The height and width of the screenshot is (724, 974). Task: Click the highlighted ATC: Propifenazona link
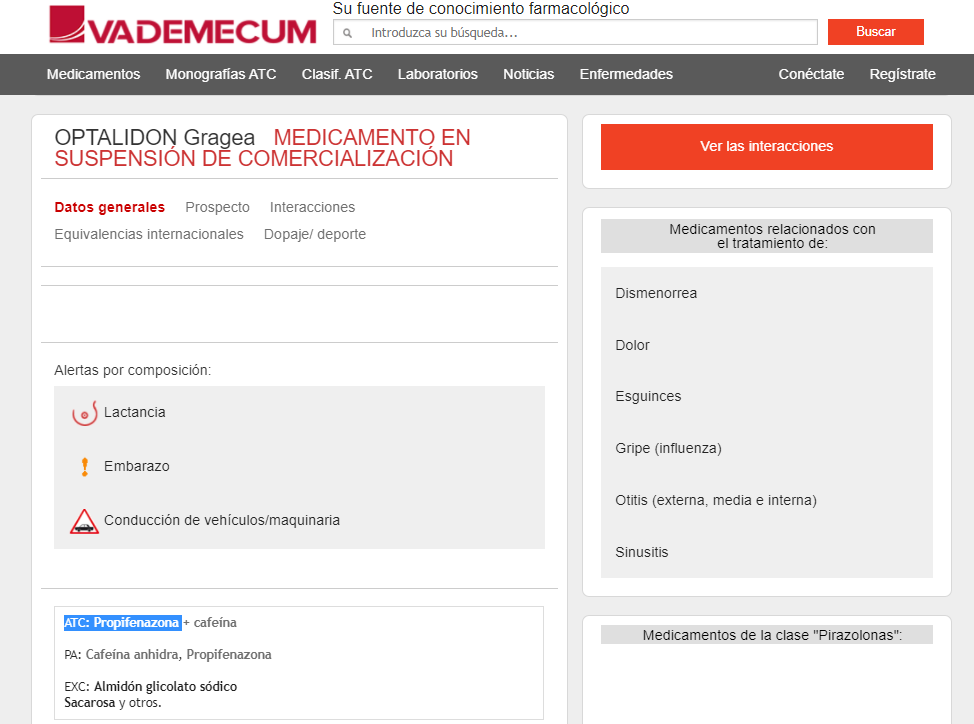point(122,623)
